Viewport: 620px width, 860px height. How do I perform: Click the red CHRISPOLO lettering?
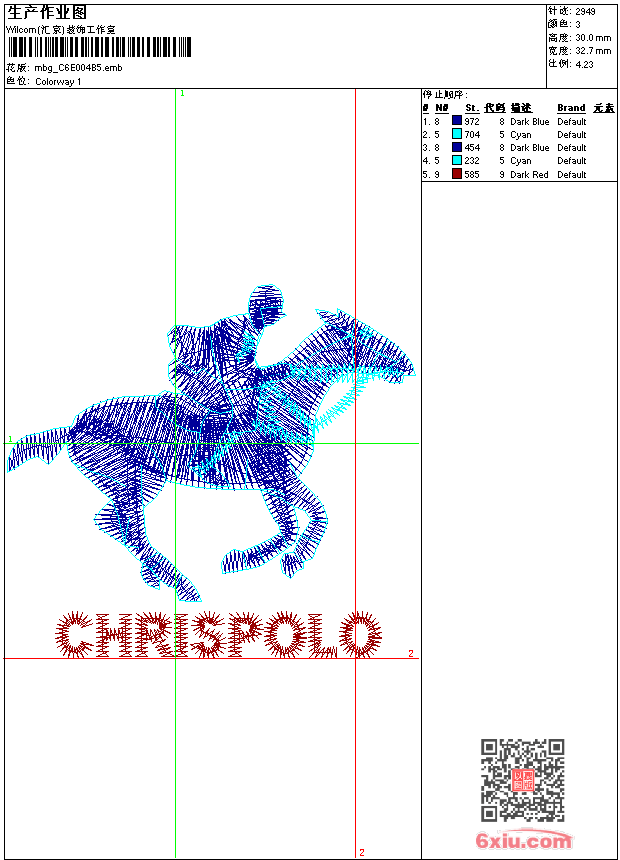[x=219, y=635]
